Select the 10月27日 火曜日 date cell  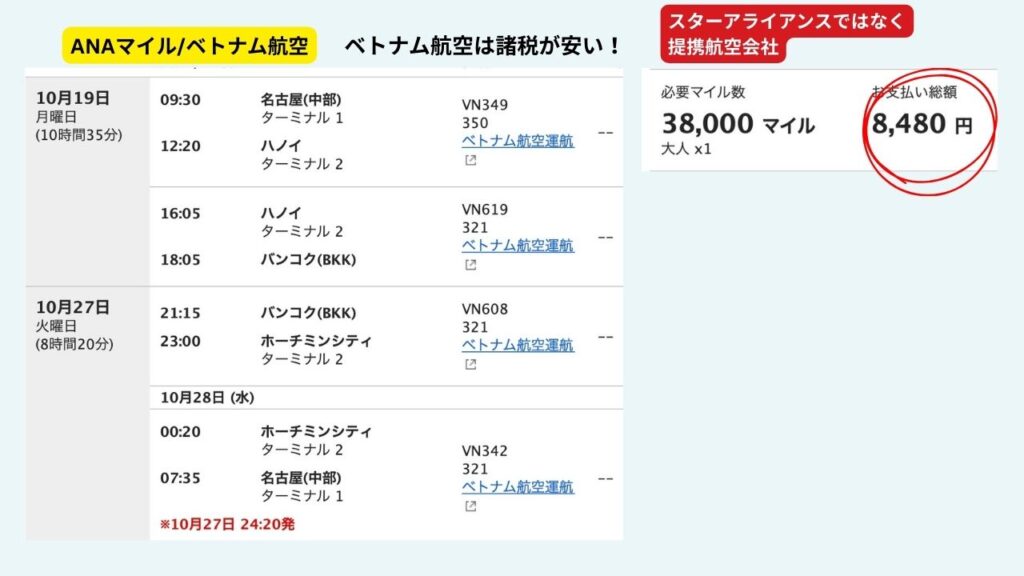pos(86,325)
